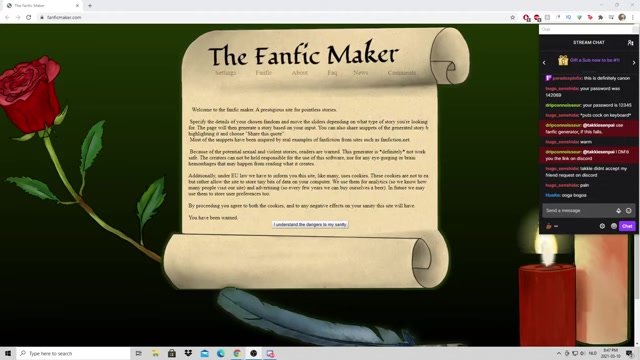Click the dripconnoisseur 'your password is 12345' message
This screenshot has width=640, height=360.
pyautogui.click(x=588, y=105)
